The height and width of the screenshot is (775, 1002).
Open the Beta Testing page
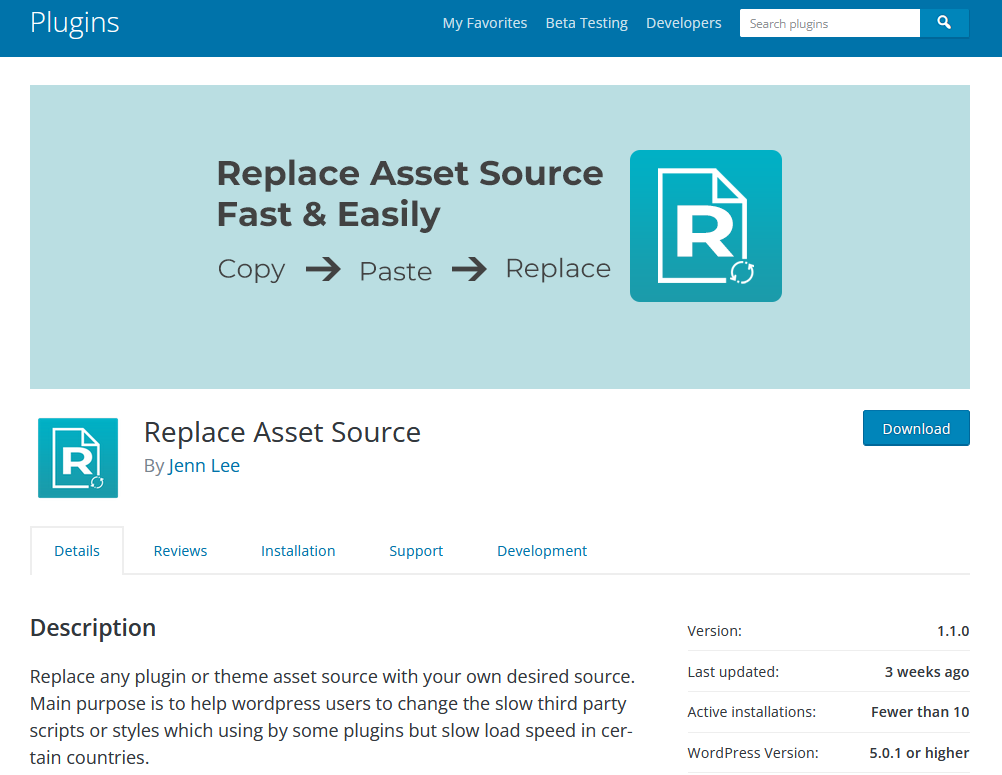[x=586, y=22]
